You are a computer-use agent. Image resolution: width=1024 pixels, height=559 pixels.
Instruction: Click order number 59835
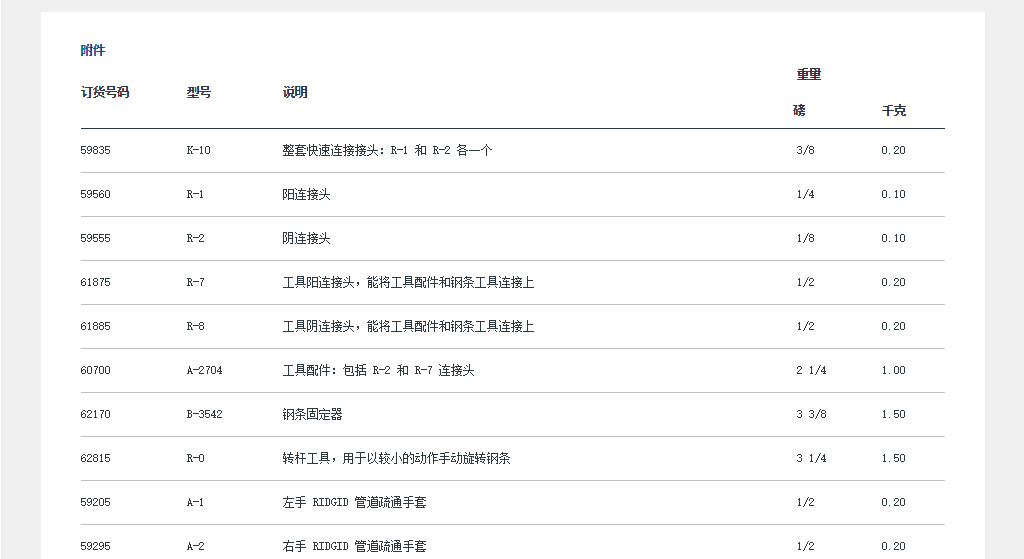pos(96,150)
